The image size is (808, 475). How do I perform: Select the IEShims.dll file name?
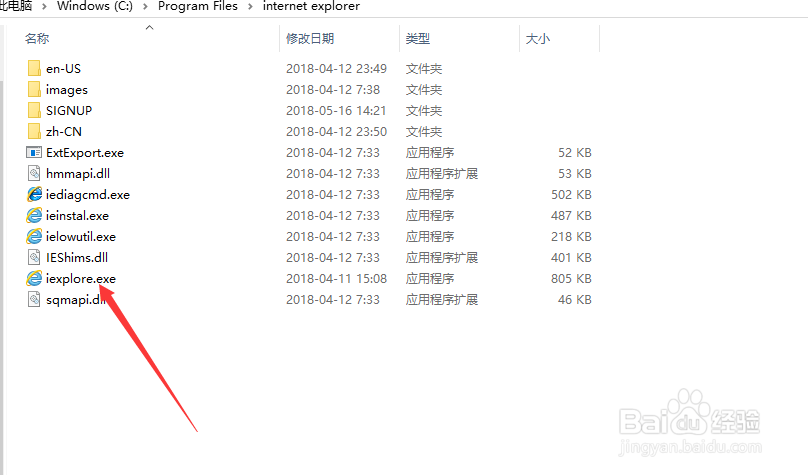click(77, 258)
